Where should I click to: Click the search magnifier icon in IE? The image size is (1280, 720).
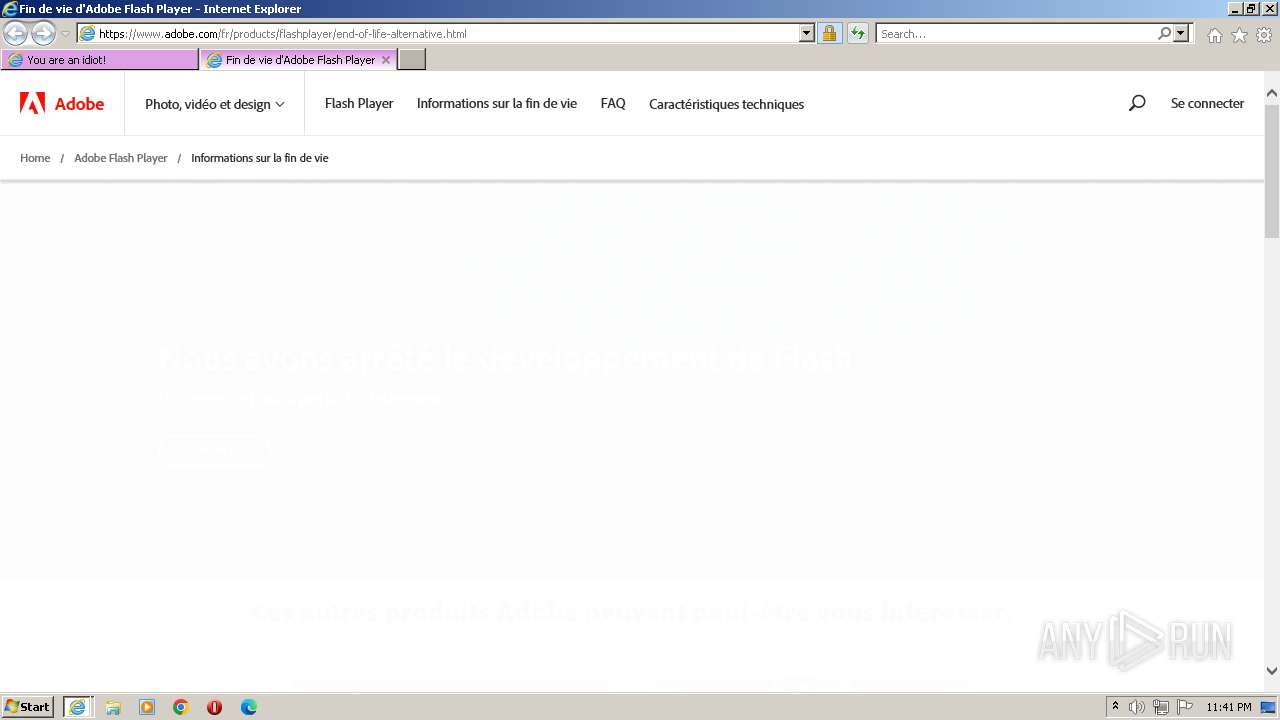coord(1164,33)
